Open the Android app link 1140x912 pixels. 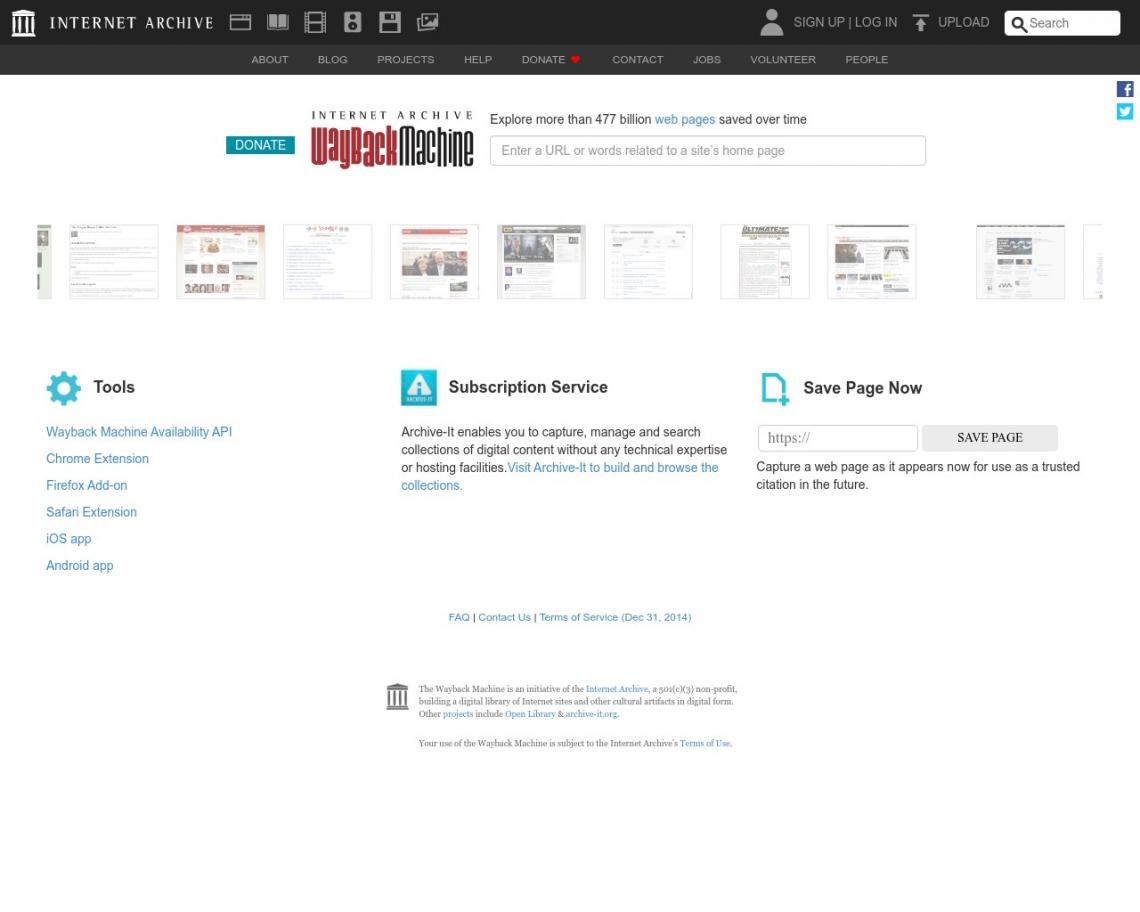click(80, 566)
